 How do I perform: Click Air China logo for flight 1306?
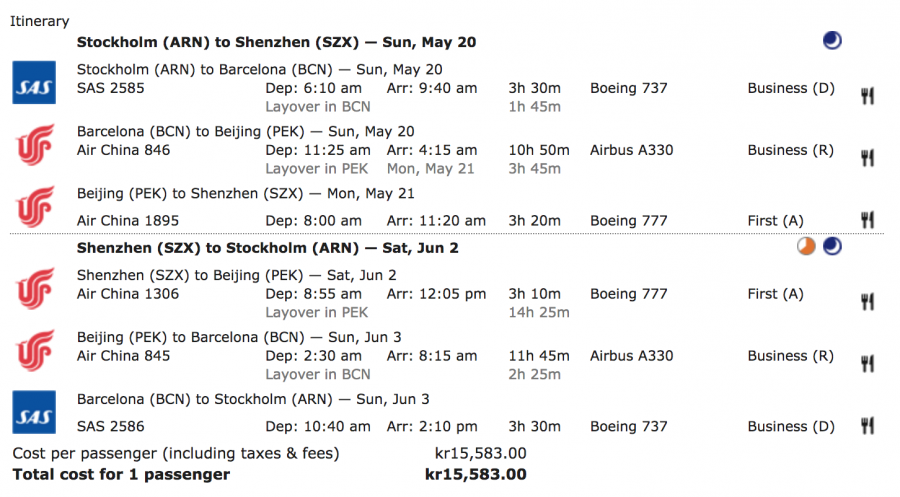click(31, 288)
